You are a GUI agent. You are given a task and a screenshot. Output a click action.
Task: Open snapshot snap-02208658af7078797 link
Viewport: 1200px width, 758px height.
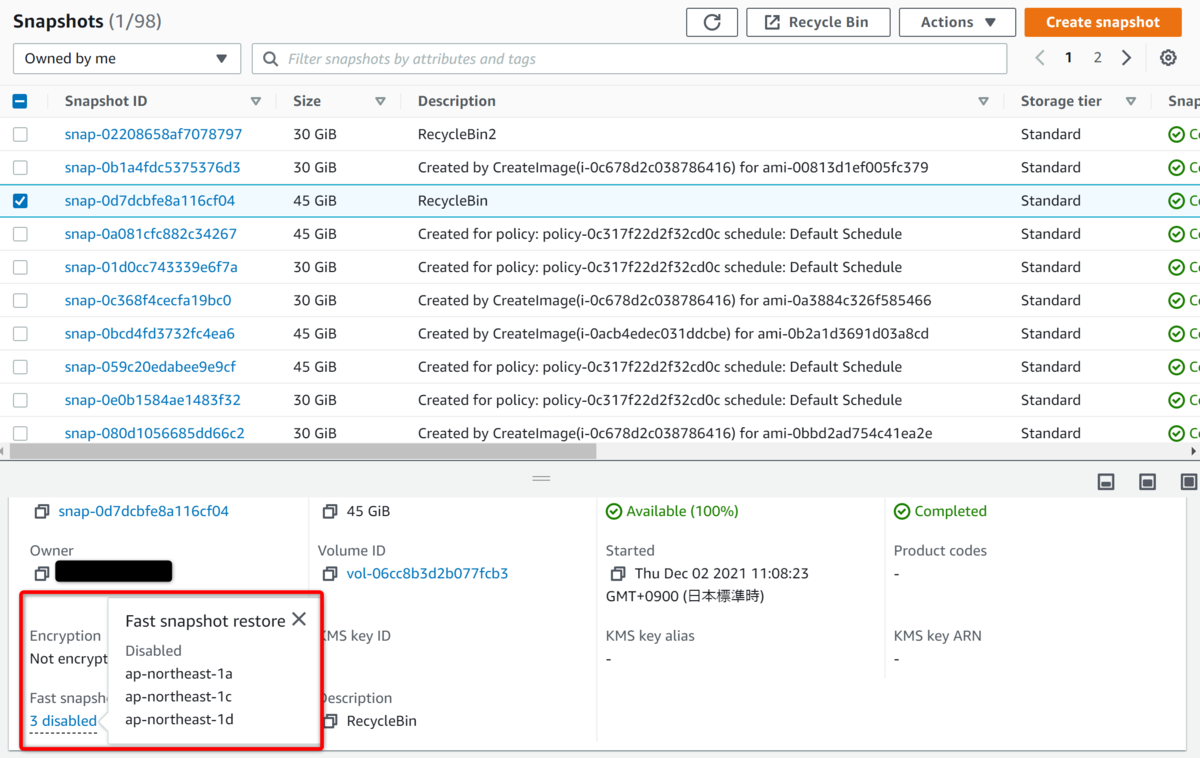(153, 134)
